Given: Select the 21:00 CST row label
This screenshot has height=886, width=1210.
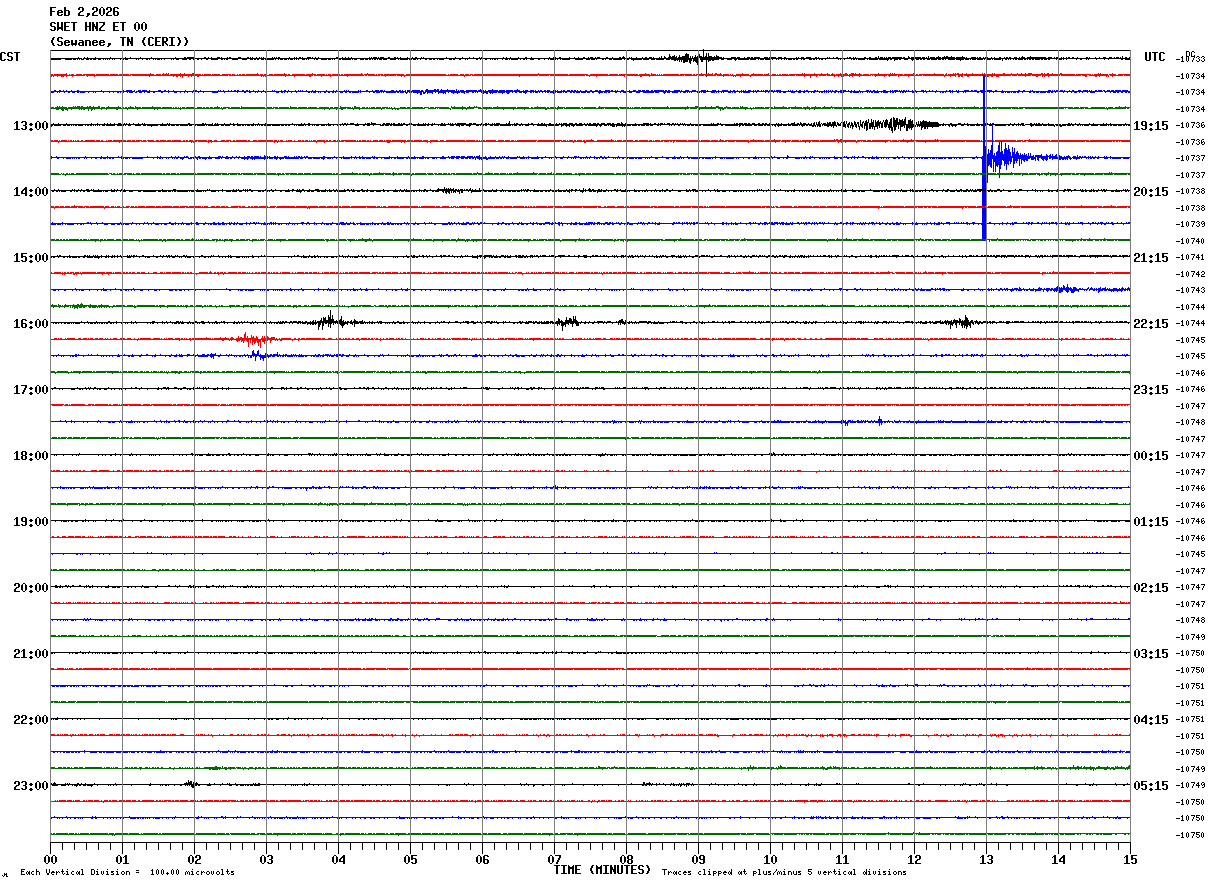Looking at the screenshot, I should tap(30, 654).
